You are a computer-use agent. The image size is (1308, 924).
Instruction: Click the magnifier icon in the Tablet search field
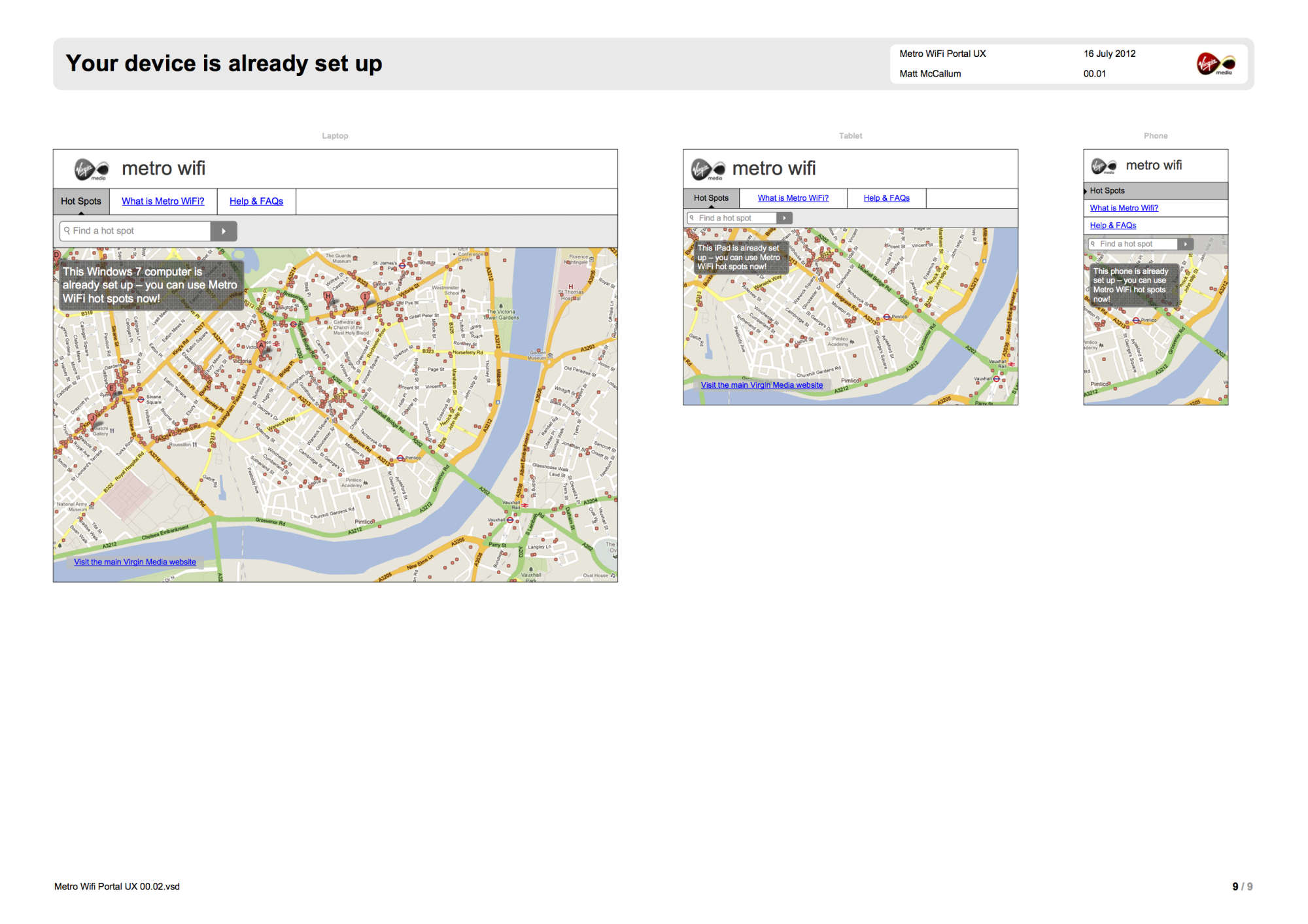691,218
